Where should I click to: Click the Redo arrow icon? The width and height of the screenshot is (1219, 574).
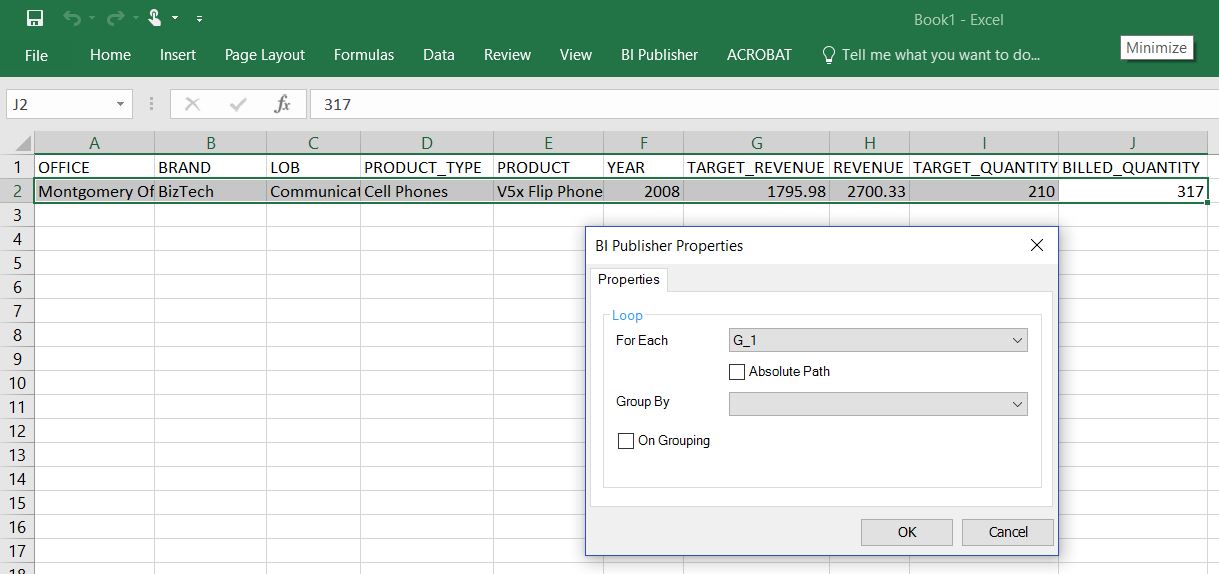(113, 18)
